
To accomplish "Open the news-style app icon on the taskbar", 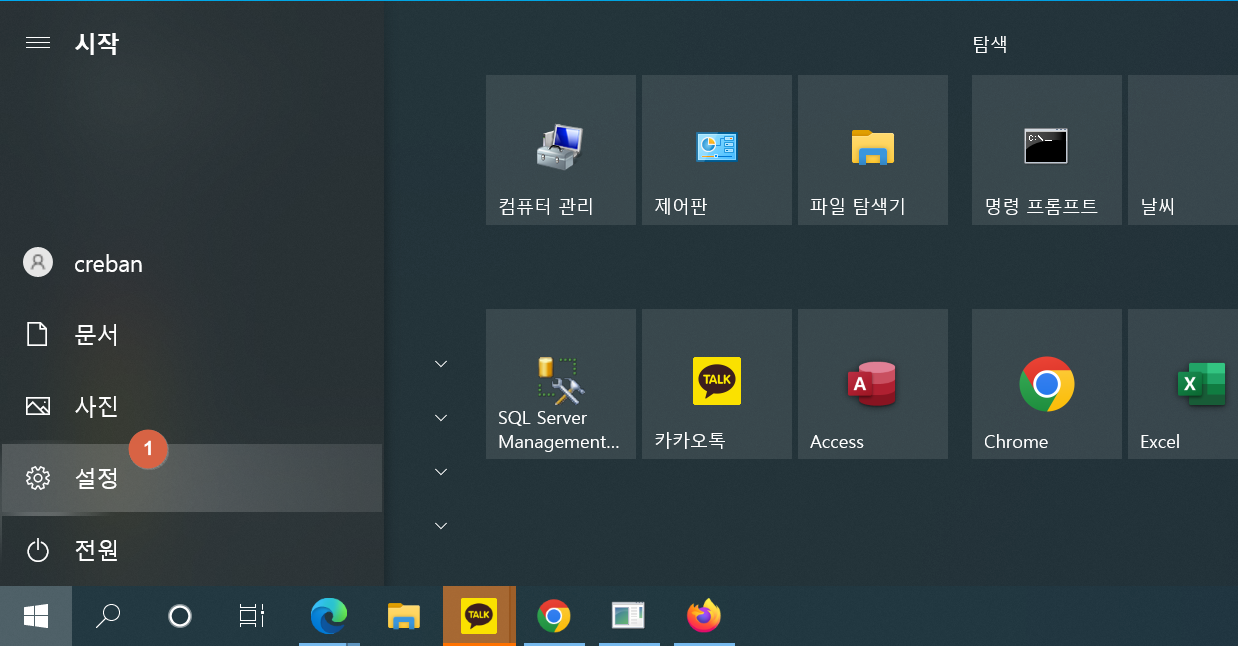I will click(x=629, y=616).
